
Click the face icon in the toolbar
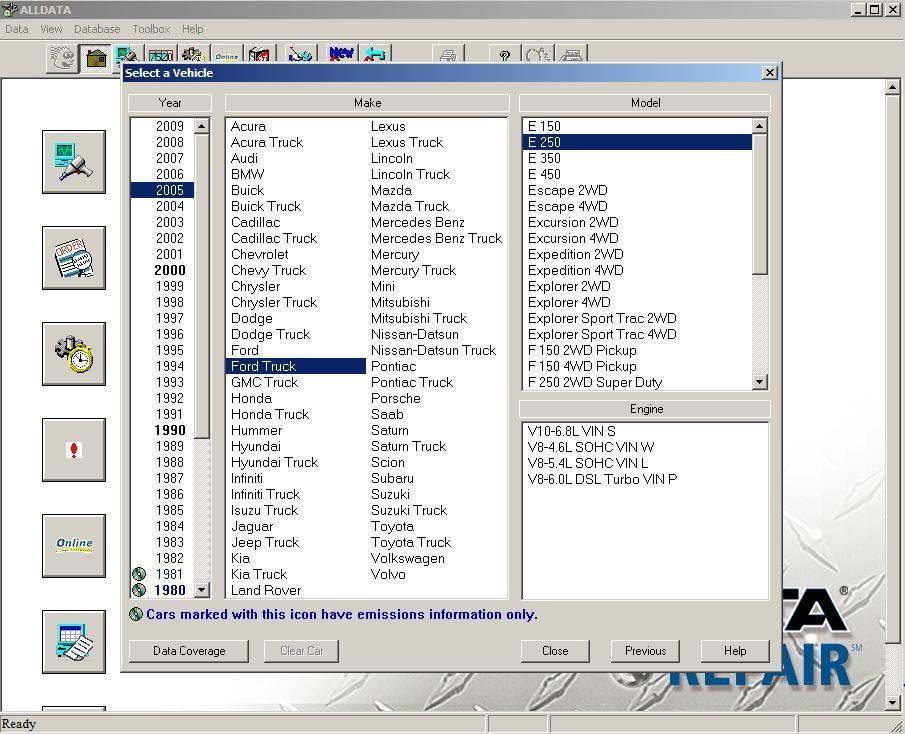pyautogui.click(x=63, y=58)
